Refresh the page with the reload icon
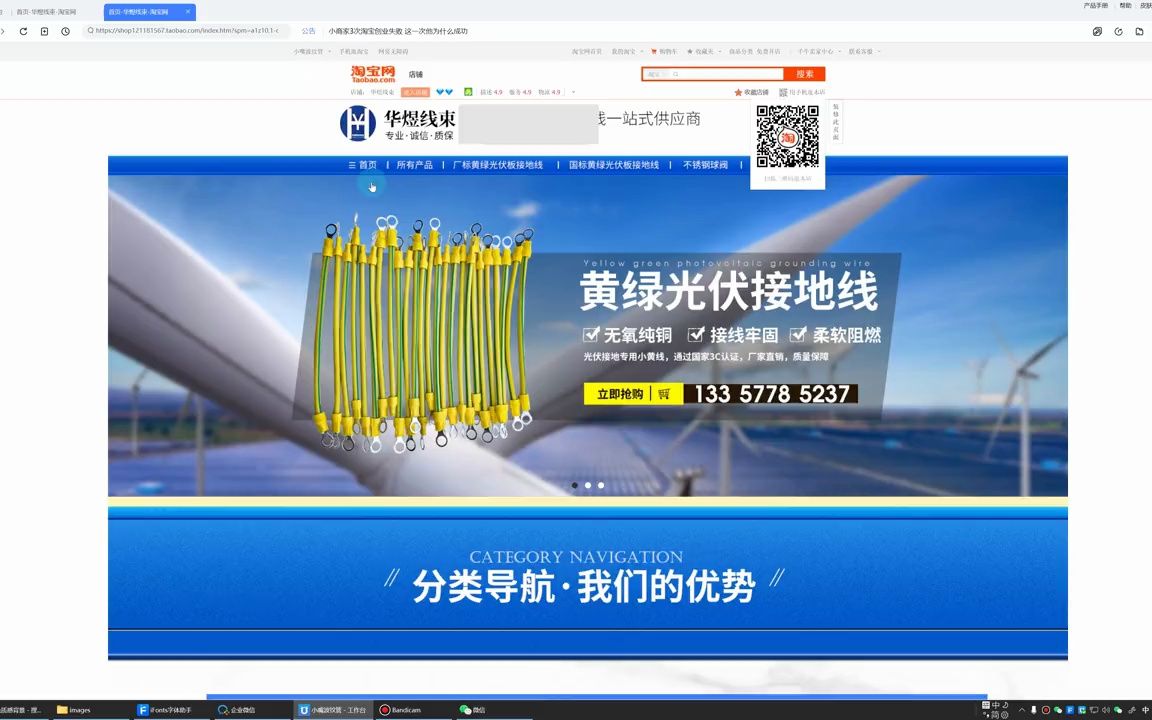 [x=23, y=31]
